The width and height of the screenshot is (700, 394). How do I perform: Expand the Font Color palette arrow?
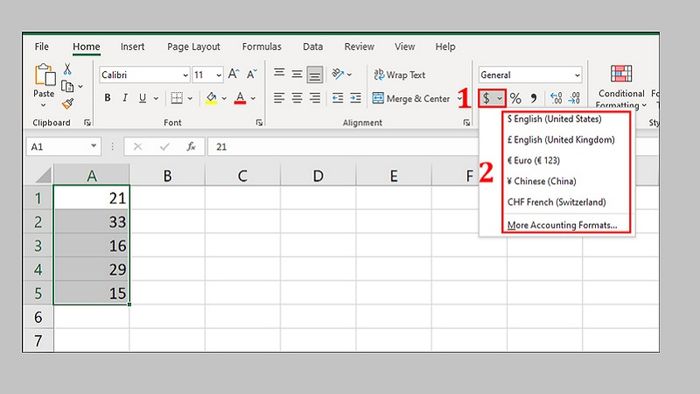[x=253, y=98]
